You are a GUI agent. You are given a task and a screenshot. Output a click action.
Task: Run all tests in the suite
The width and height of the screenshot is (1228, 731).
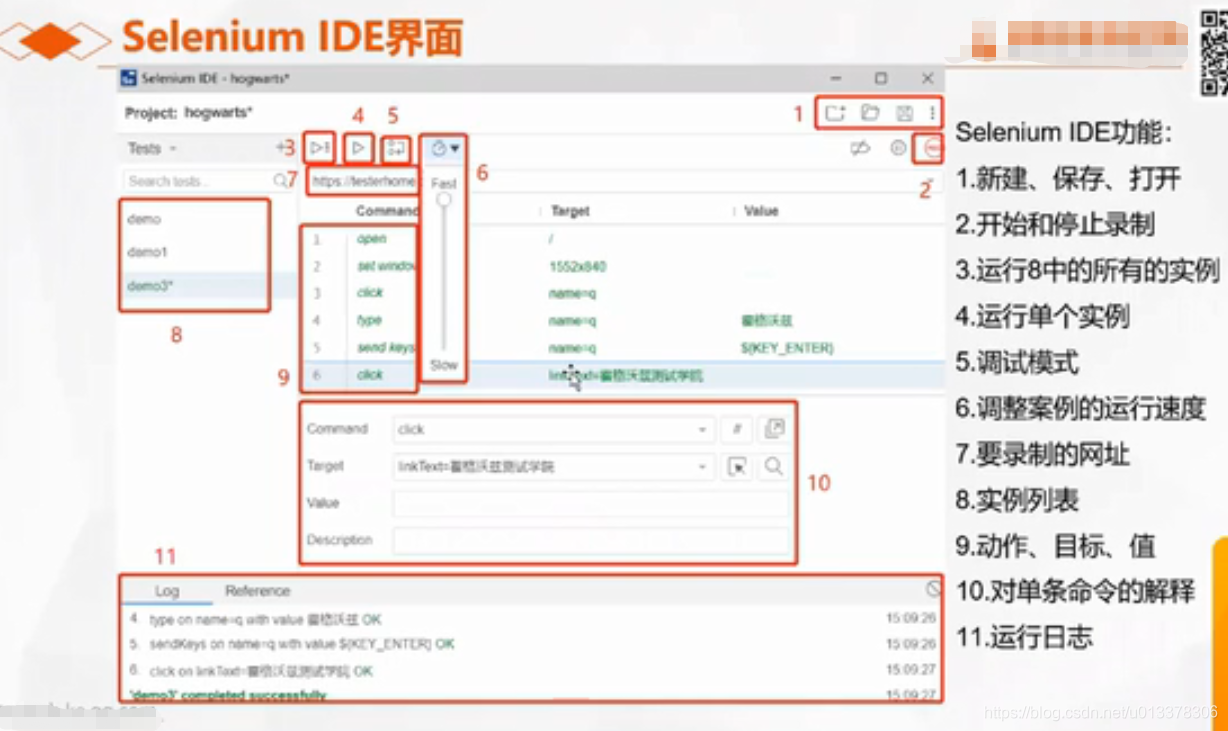tap(319, 148)
